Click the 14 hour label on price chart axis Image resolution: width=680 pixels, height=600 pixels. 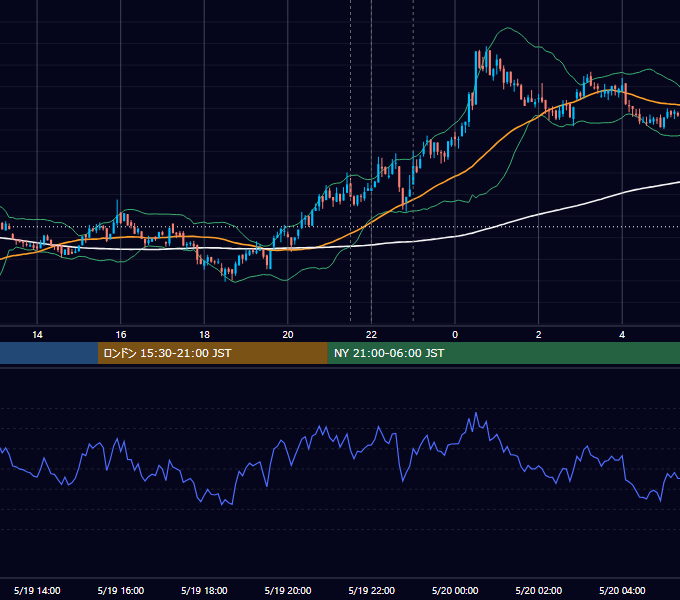point(37,335)
